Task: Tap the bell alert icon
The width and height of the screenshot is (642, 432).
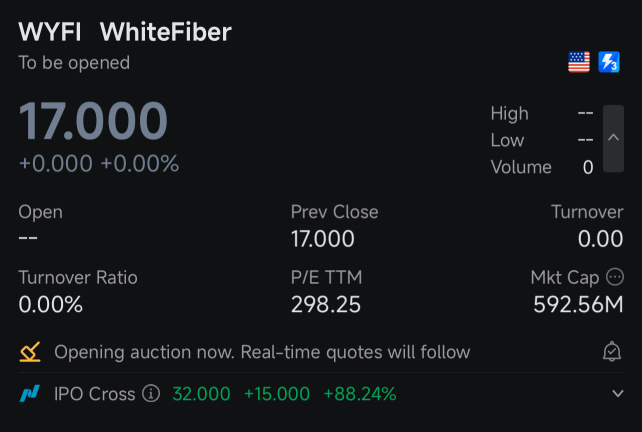Action: [x=612, y=352]
